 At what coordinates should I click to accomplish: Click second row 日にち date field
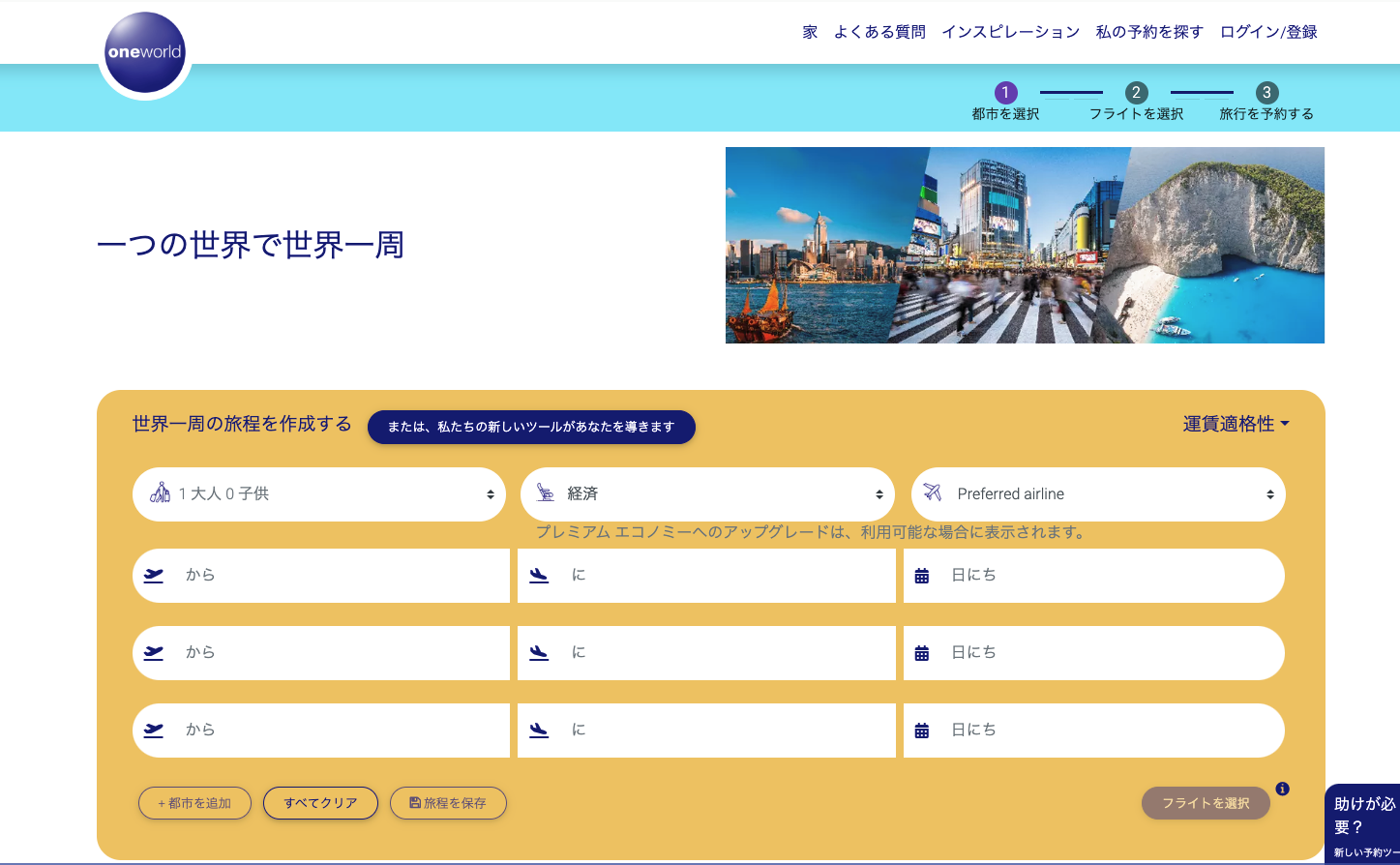click(1094, 653)
